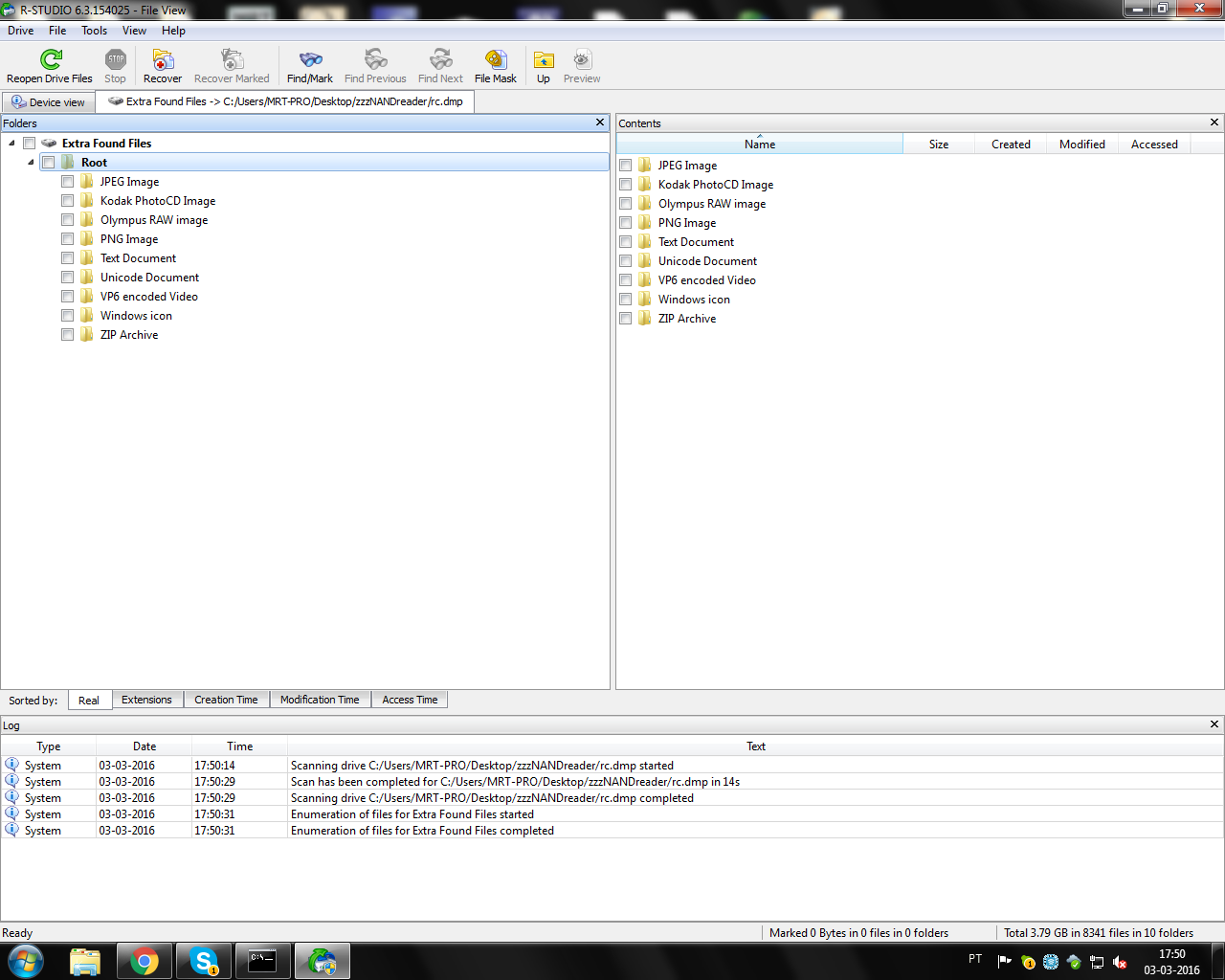Open Command Prompt from the taskbar

262,961
